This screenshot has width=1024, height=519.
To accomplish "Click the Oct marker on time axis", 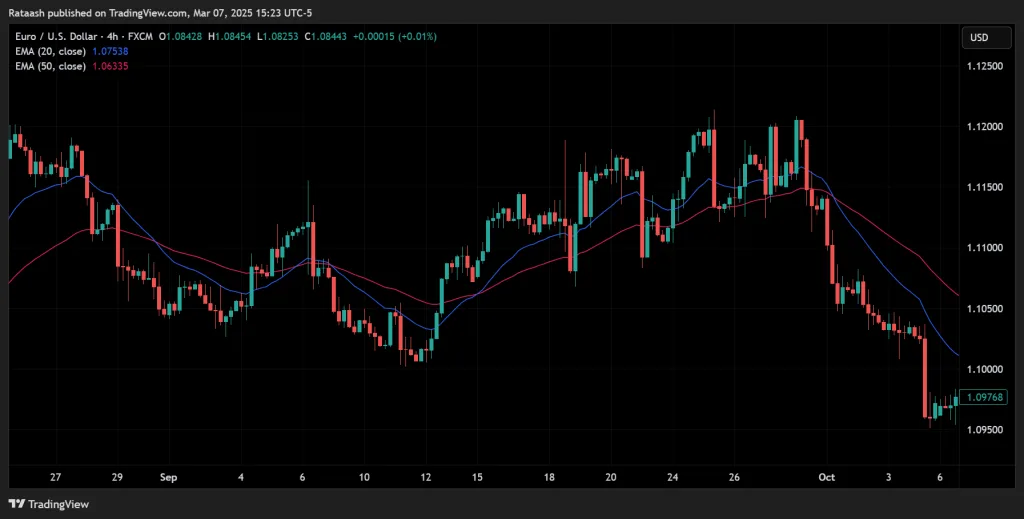I will (x=825, y=478).
